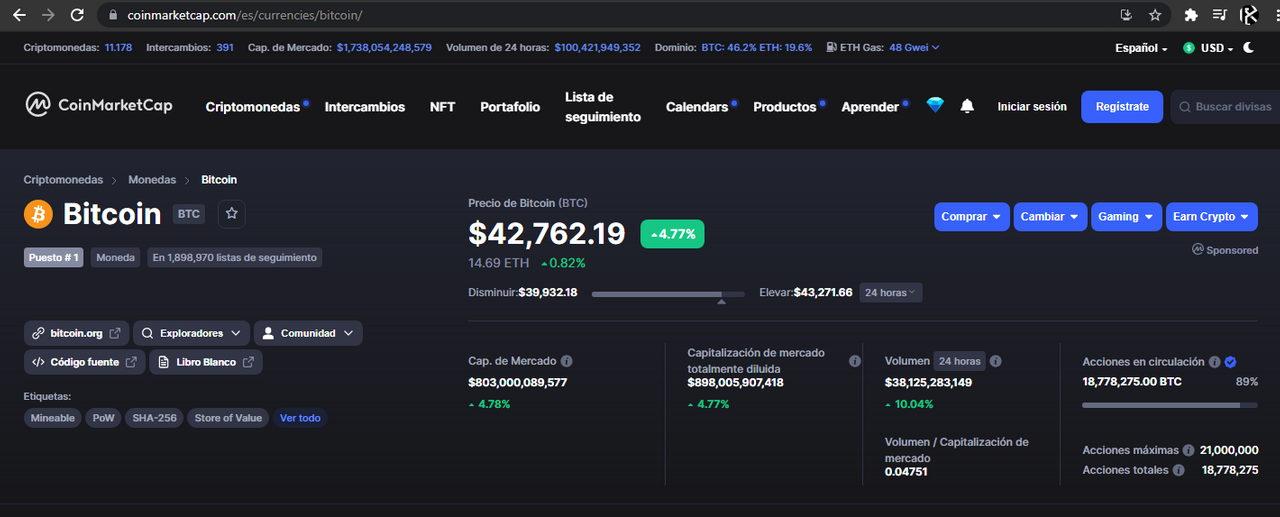Reload the page with the refresh icon
Screen dimensions: 1280x517
click(78, 15)
